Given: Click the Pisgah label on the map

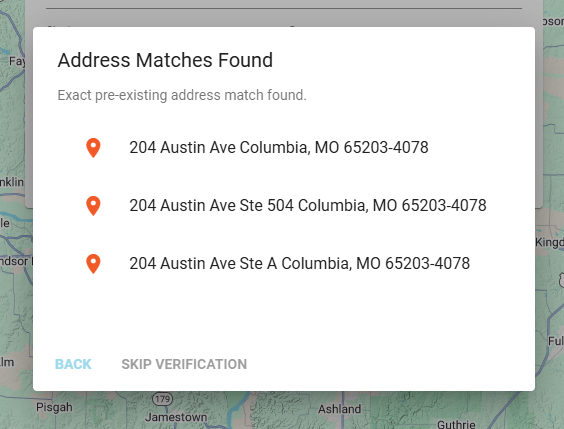Looking at the screenshot, I should [x=54, y=407].
